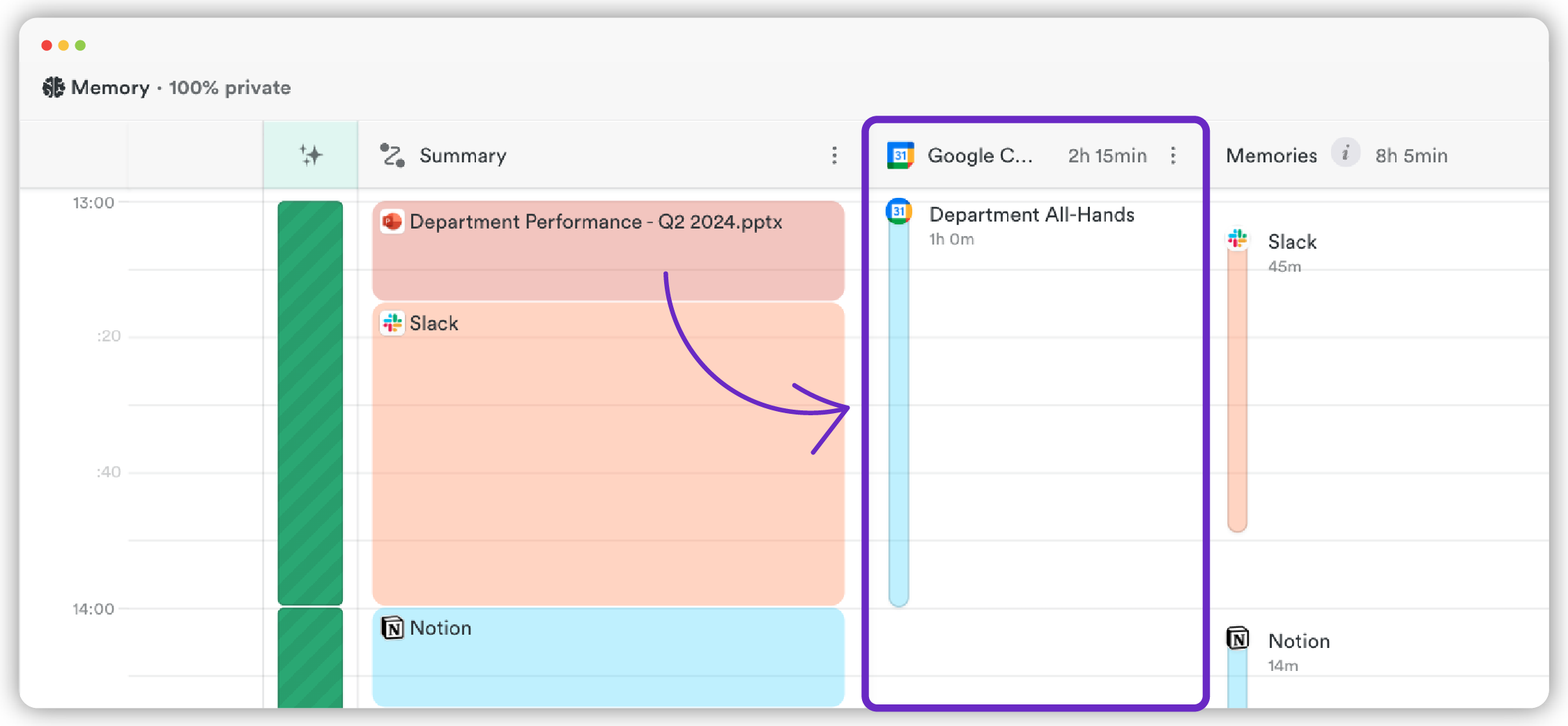Select the AI sparkle column icon
Viewport: 1568px width, 726px height.
coord(311,154)
